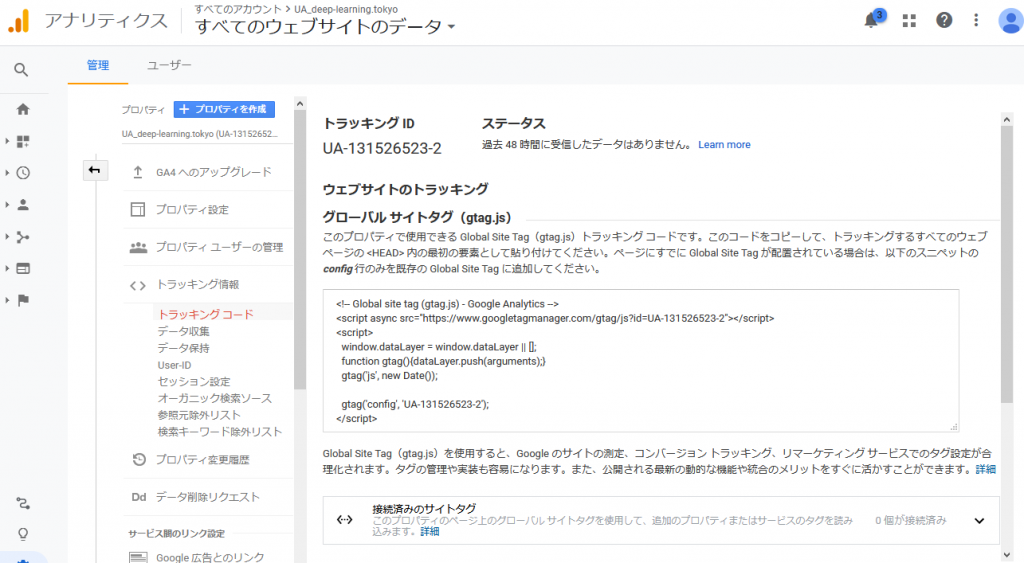Open Audience person icon in sidebar
1024x563 pixels.
23,204
